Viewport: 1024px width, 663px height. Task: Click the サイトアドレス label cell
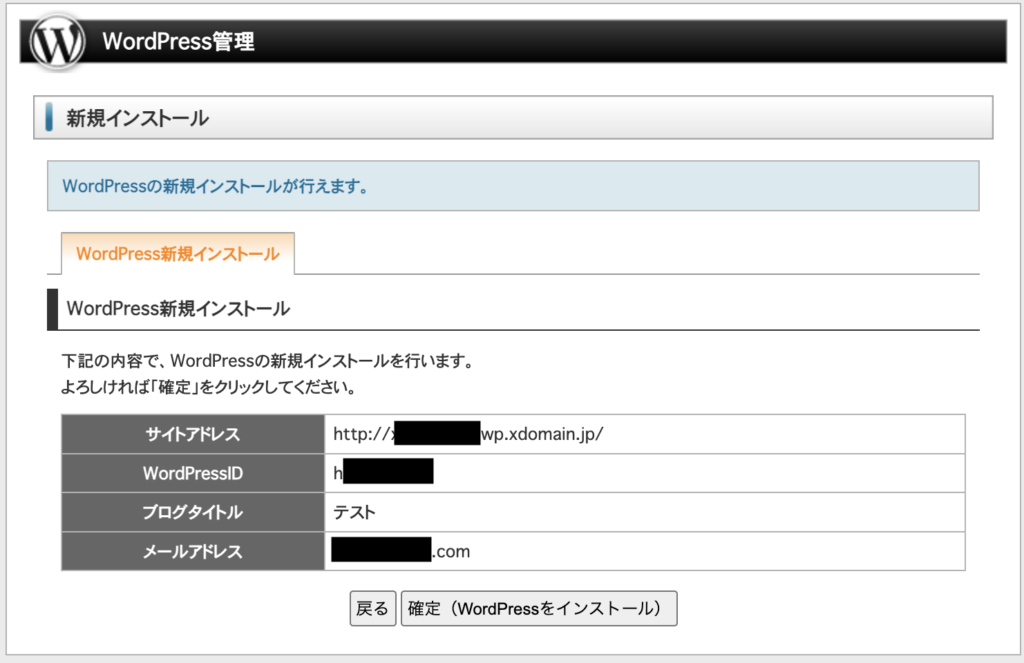[x=193, y=434]
